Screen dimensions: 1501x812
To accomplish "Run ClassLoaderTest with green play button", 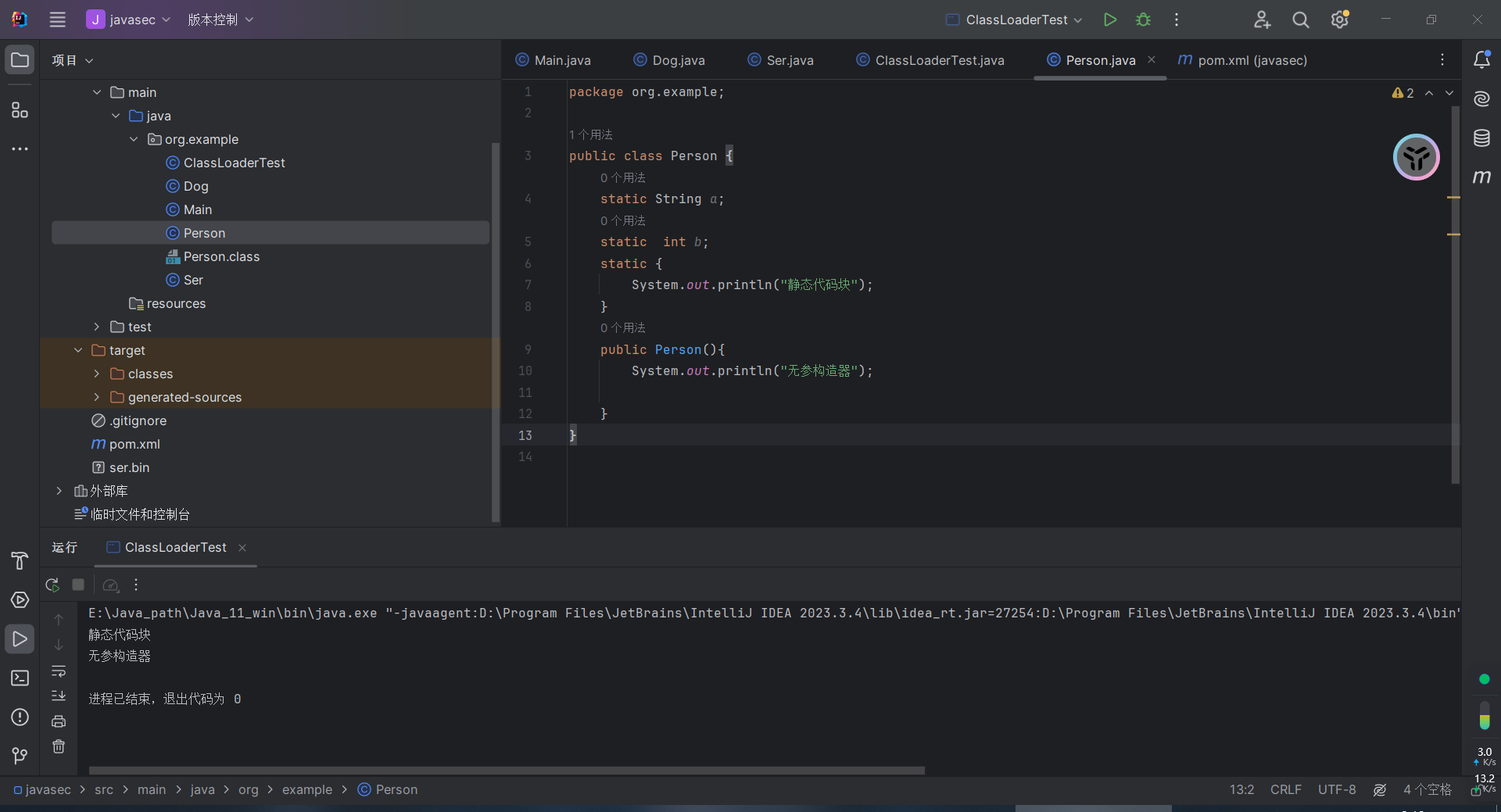I will 1109,20.
